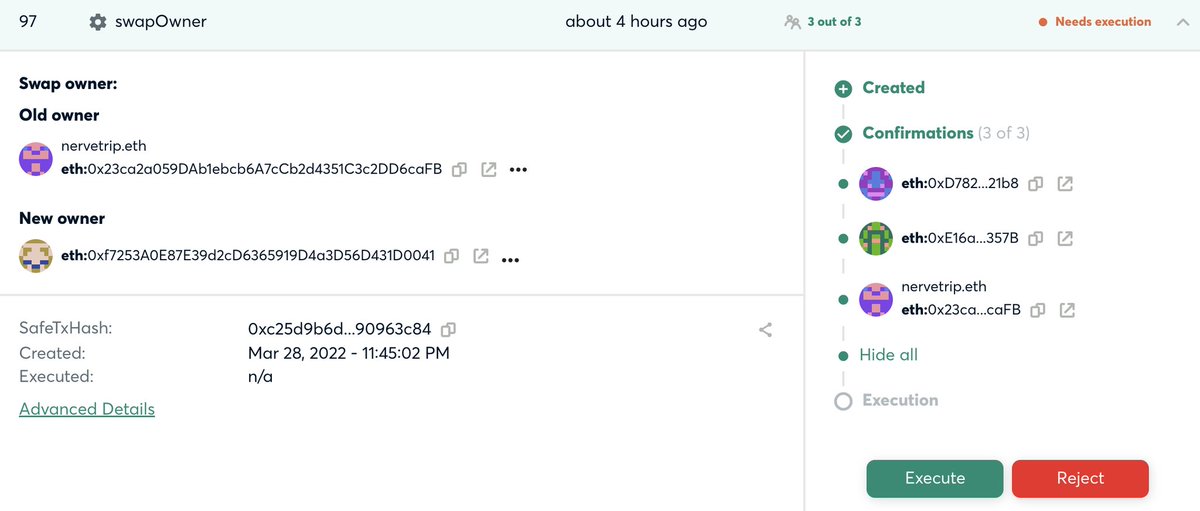This screenshot has height=511, width=1200.
Task: Copy the SafeTxHash value
Action: click(449, 328)
